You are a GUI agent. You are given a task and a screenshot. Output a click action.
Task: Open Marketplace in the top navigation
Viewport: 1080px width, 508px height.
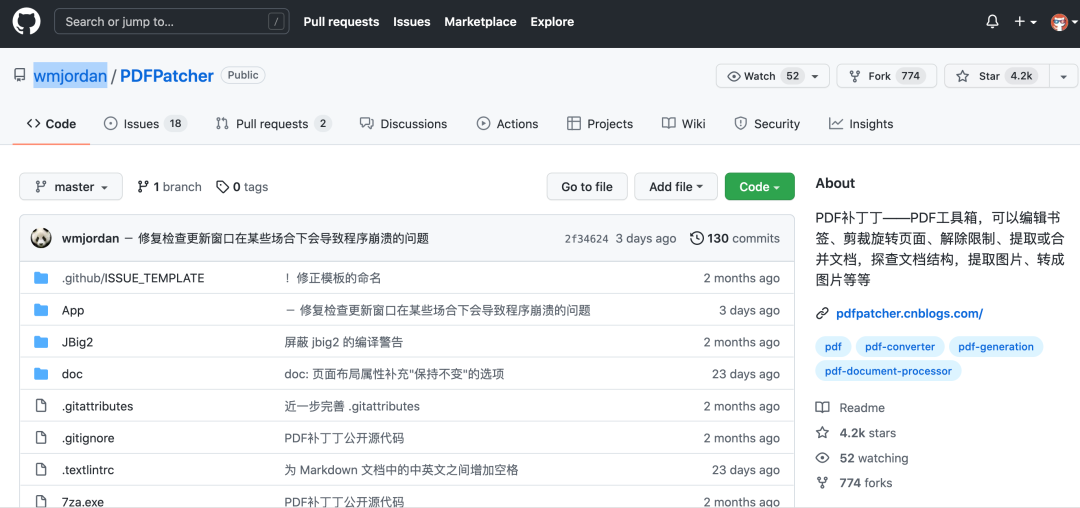(x=480, y=21)
